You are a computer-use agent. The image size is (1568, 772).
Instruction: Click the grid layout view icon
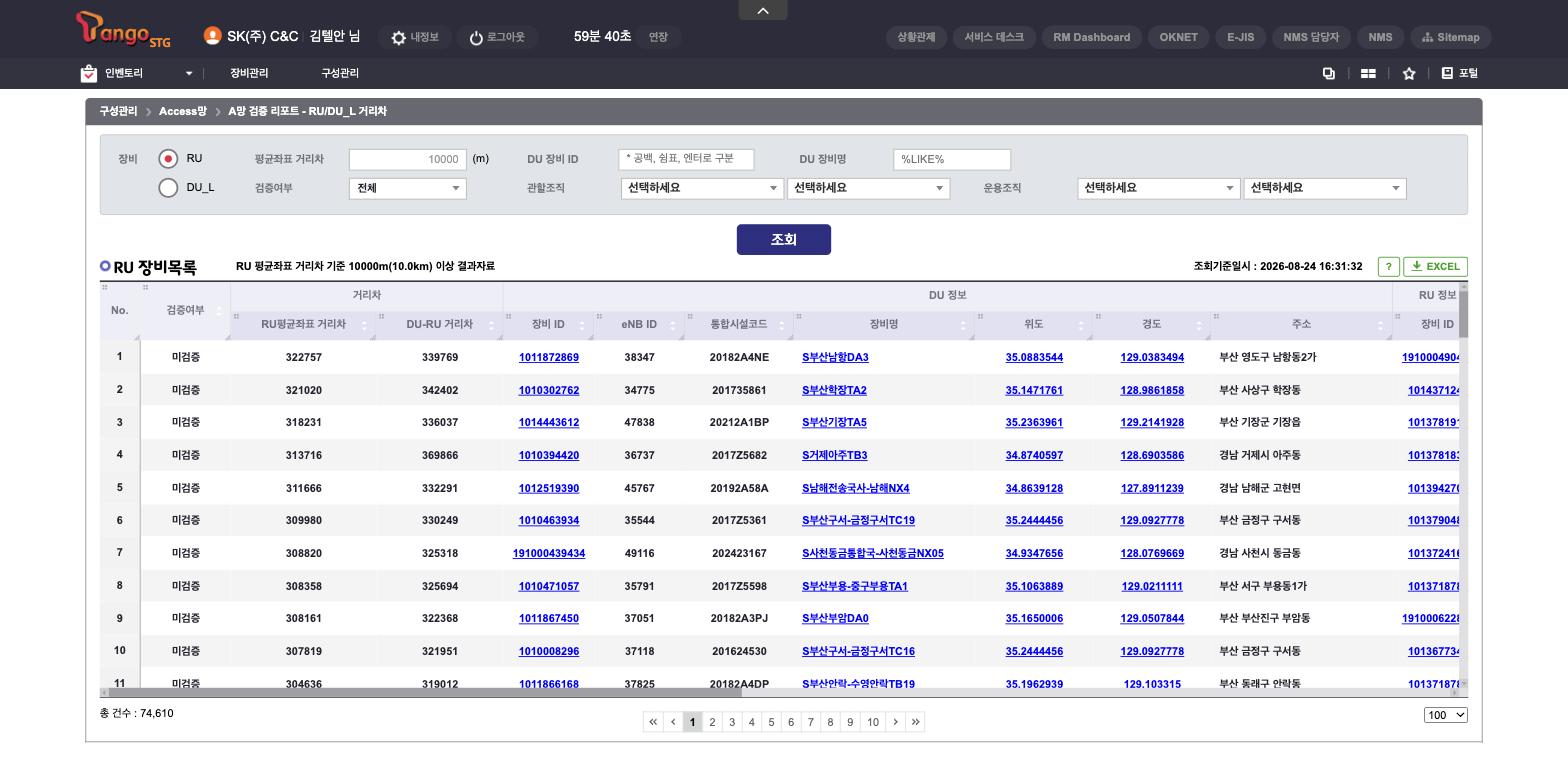tap(1368, 73)
